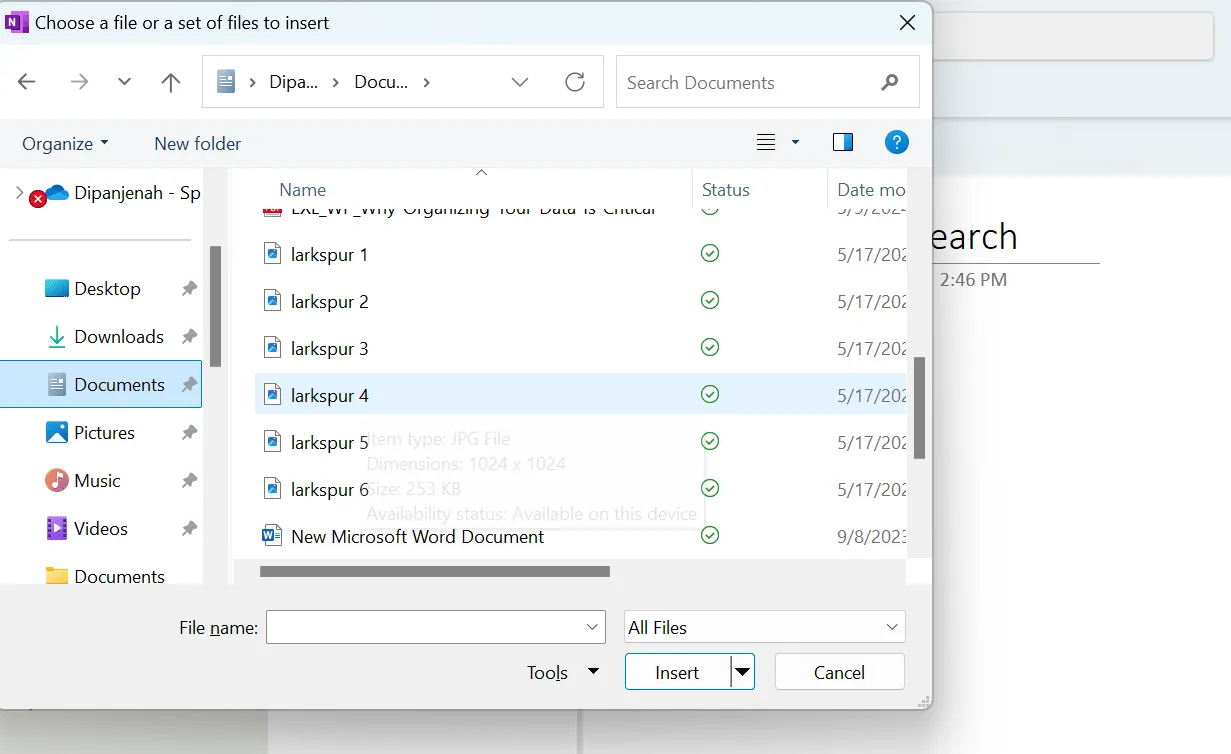Expand the Dipanjenah OneDrive tree node

pos(19,193)
